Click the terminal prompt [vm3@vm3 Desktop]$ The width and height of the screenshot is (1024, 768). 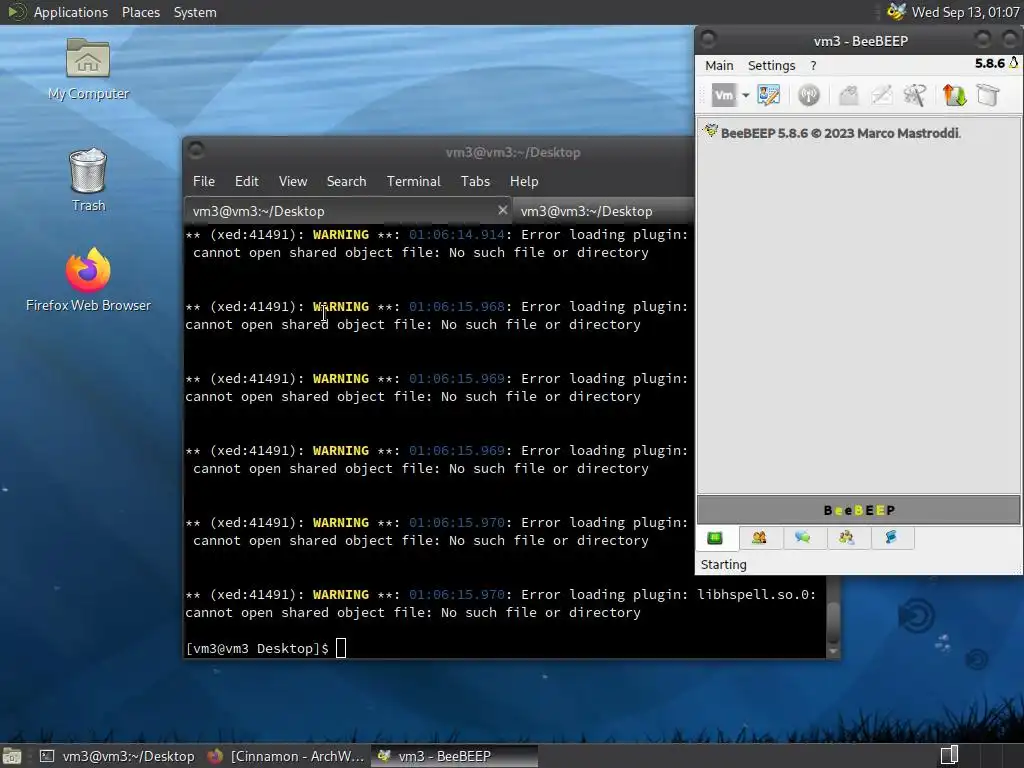257,648
